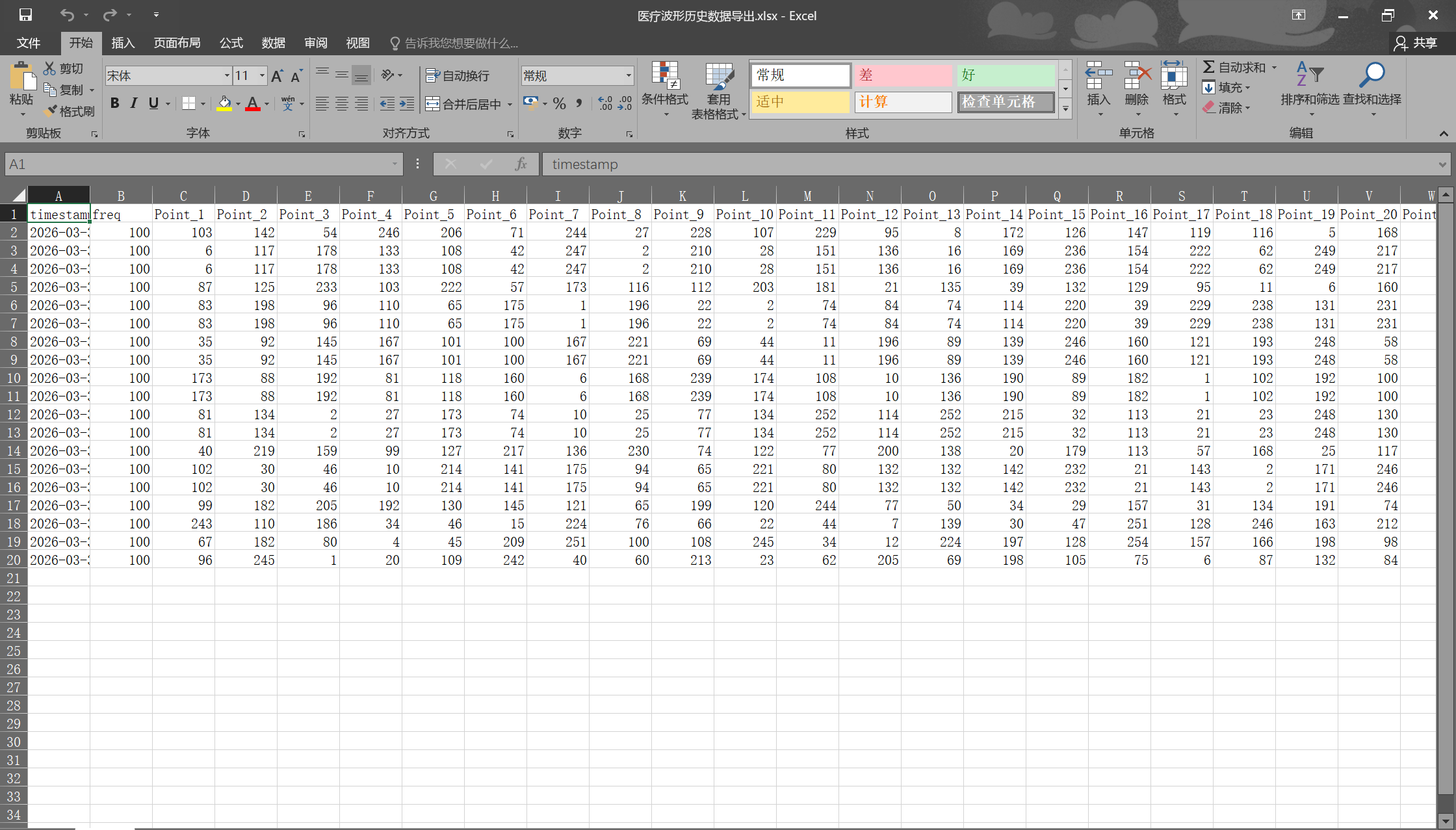1456x830 pixels.
Task: Toggle top vertical alignment
Action: [x=322, y=75]
